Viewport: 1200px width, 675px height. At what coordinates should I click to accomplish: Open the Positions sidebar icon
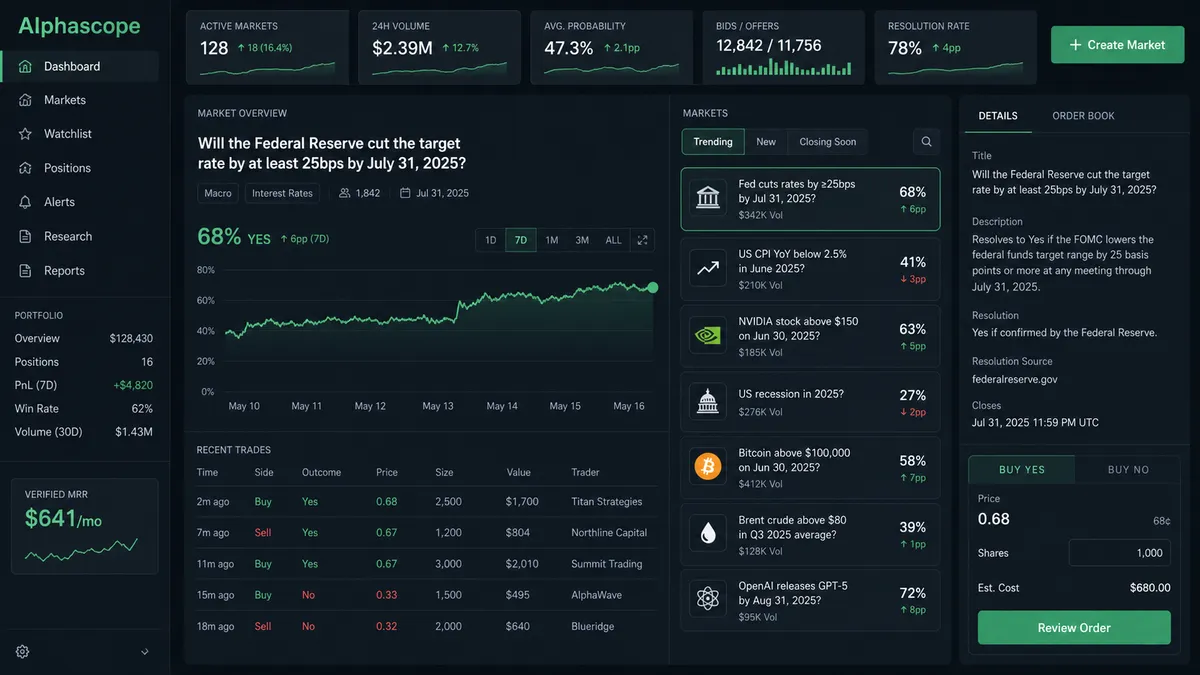tap(25, 168)
